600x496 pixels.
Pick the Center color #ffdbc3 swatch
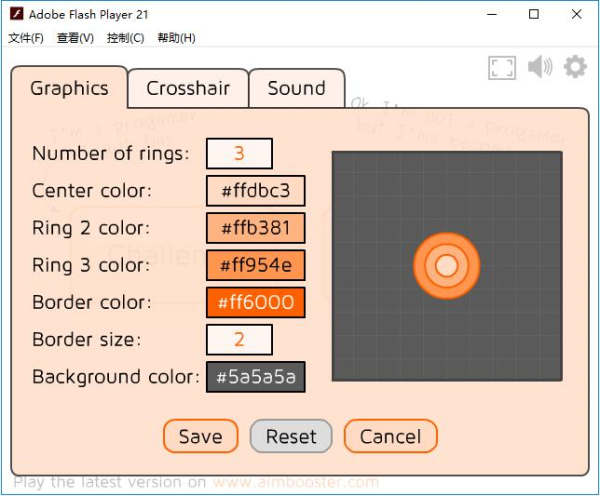(x=255, y=190)
